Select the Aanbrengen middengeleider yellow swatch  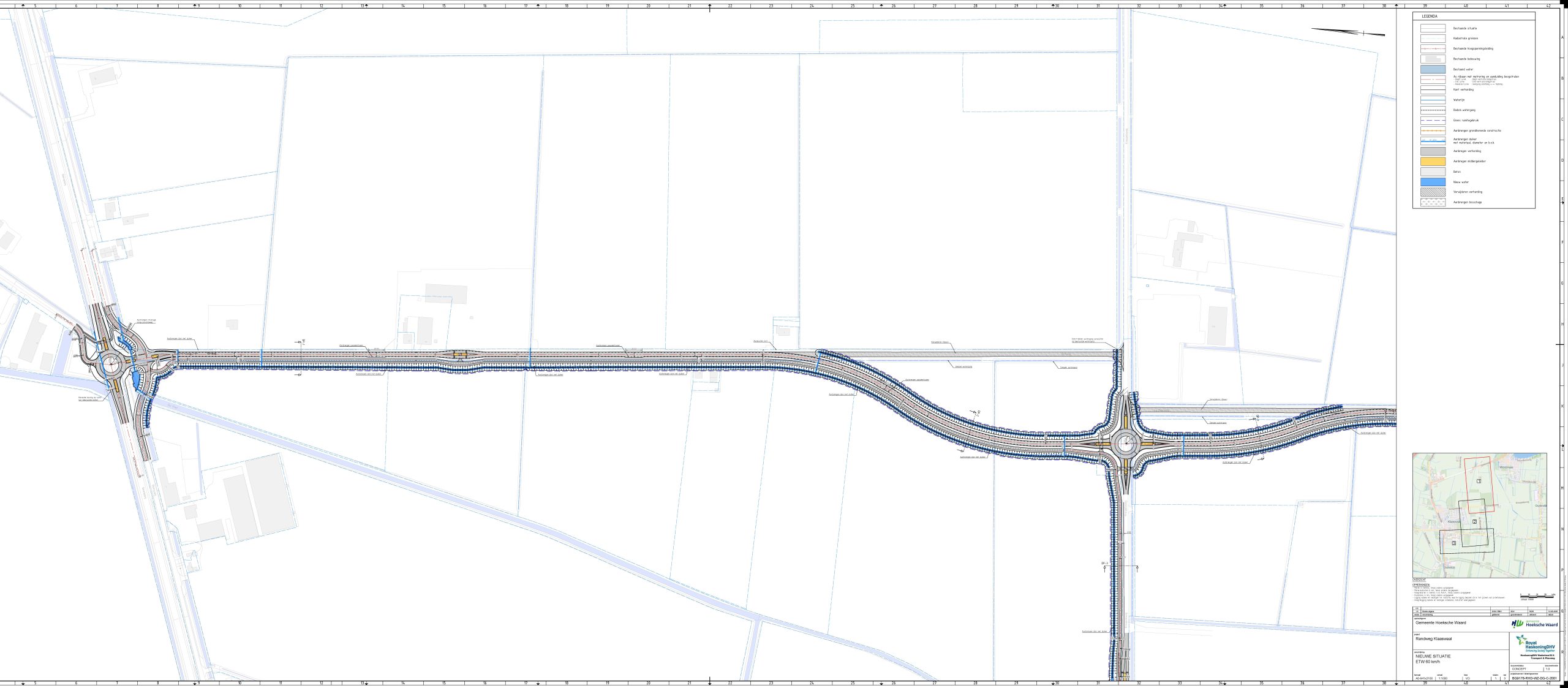pyautogui.click(x=1433, y=162)
